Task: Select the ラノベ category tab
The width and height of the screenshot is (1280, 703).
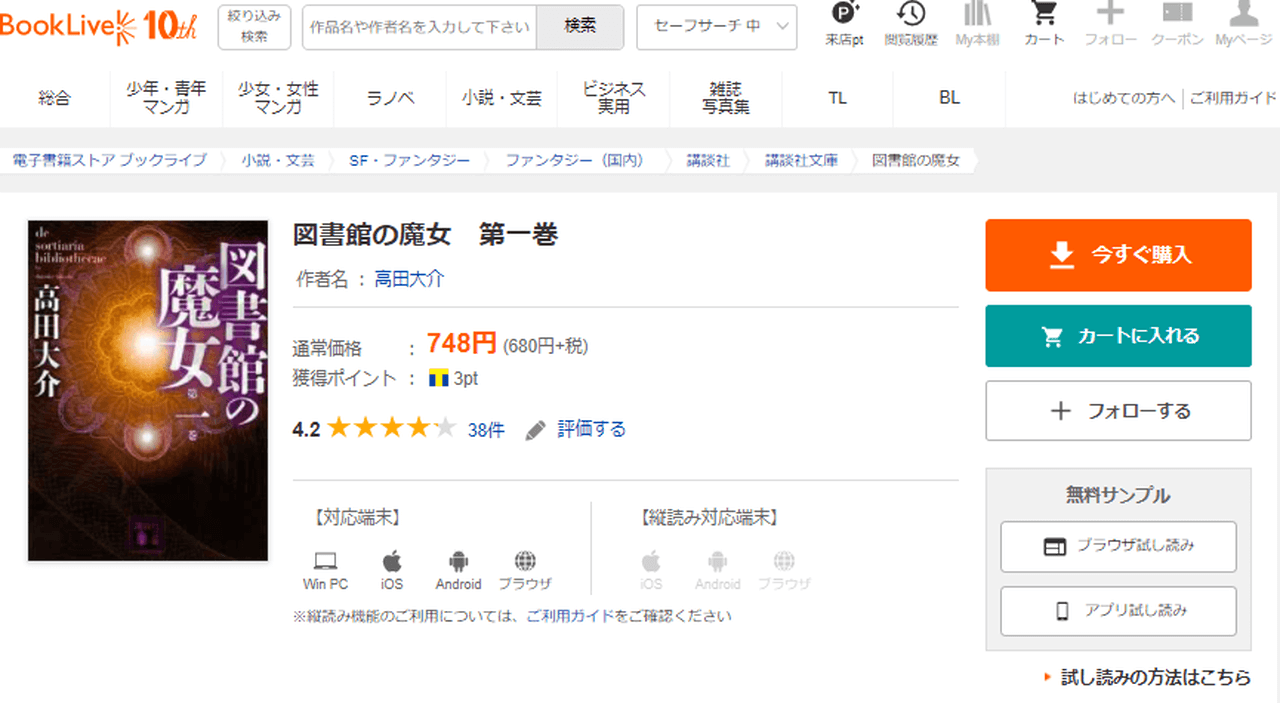Action: tap(391, 98)
